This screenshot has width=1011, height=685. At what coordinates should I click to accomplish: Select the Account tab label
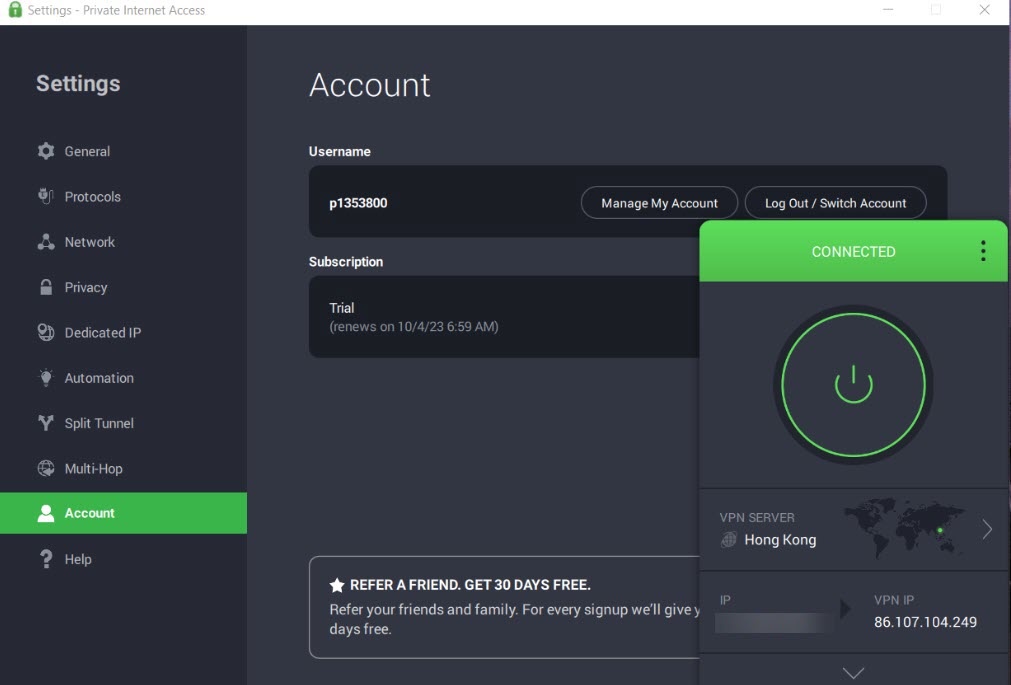point(89,513)
